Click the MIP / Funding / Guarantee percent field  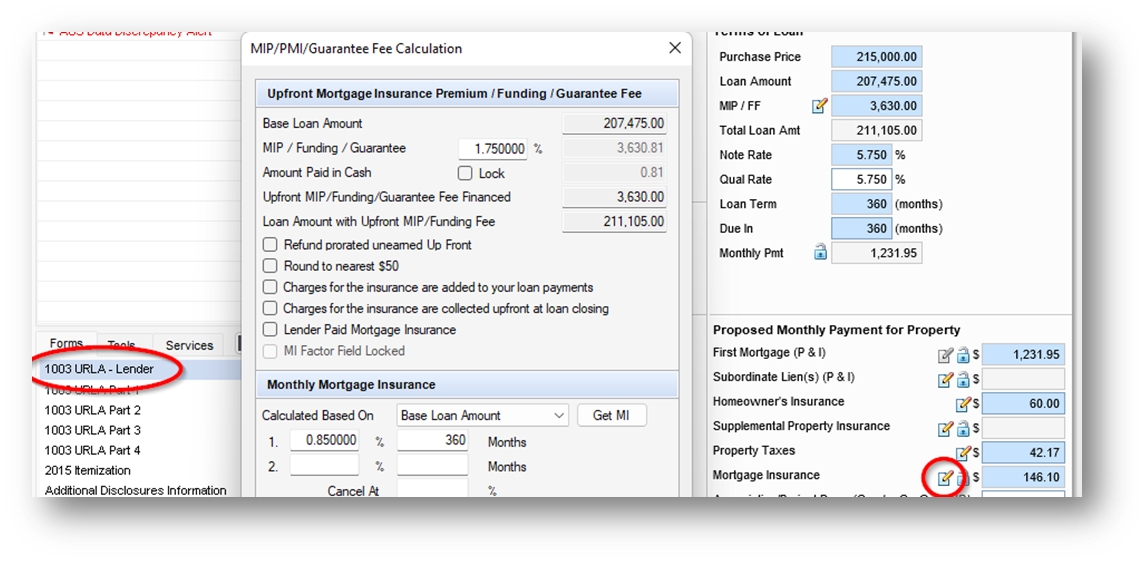(492, 148)
